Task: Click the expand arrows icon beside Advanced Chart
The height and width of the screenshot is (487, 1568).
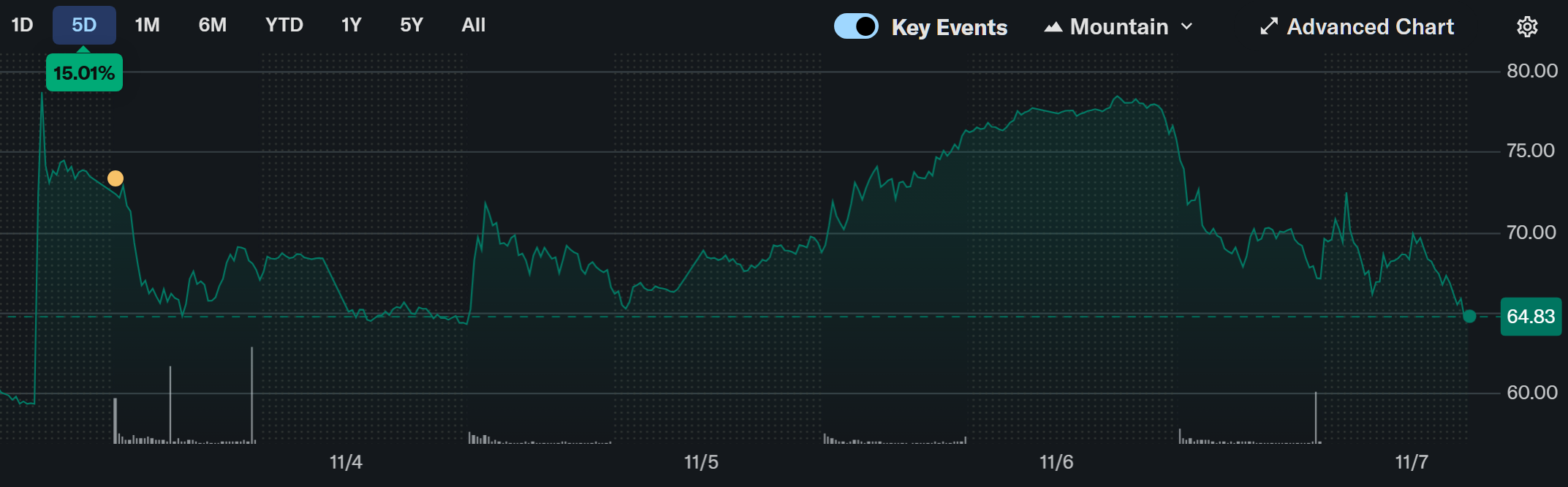Action: pyautogui.click(x=1269, y=27)
